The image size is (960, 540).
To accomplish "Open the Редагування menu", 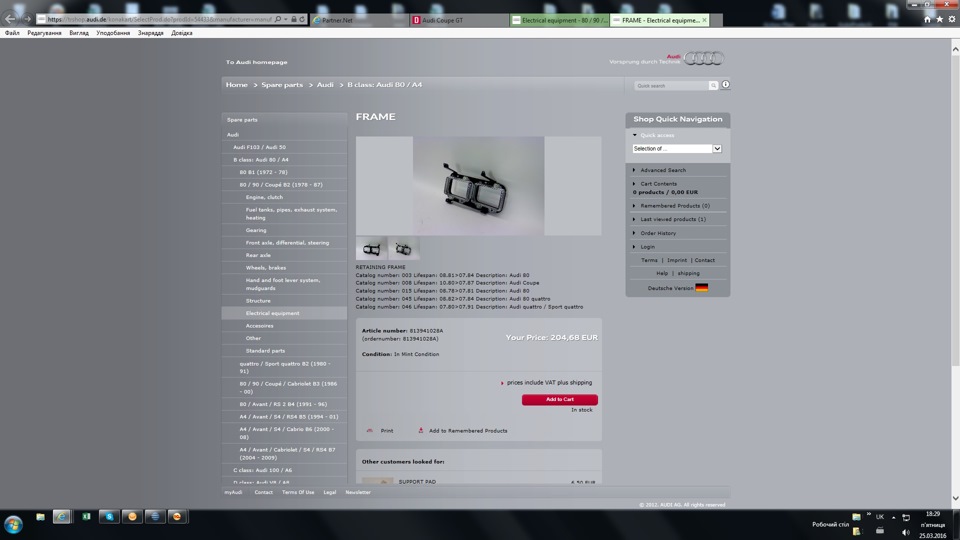I will pyautogui.click(x=44, y=33).
